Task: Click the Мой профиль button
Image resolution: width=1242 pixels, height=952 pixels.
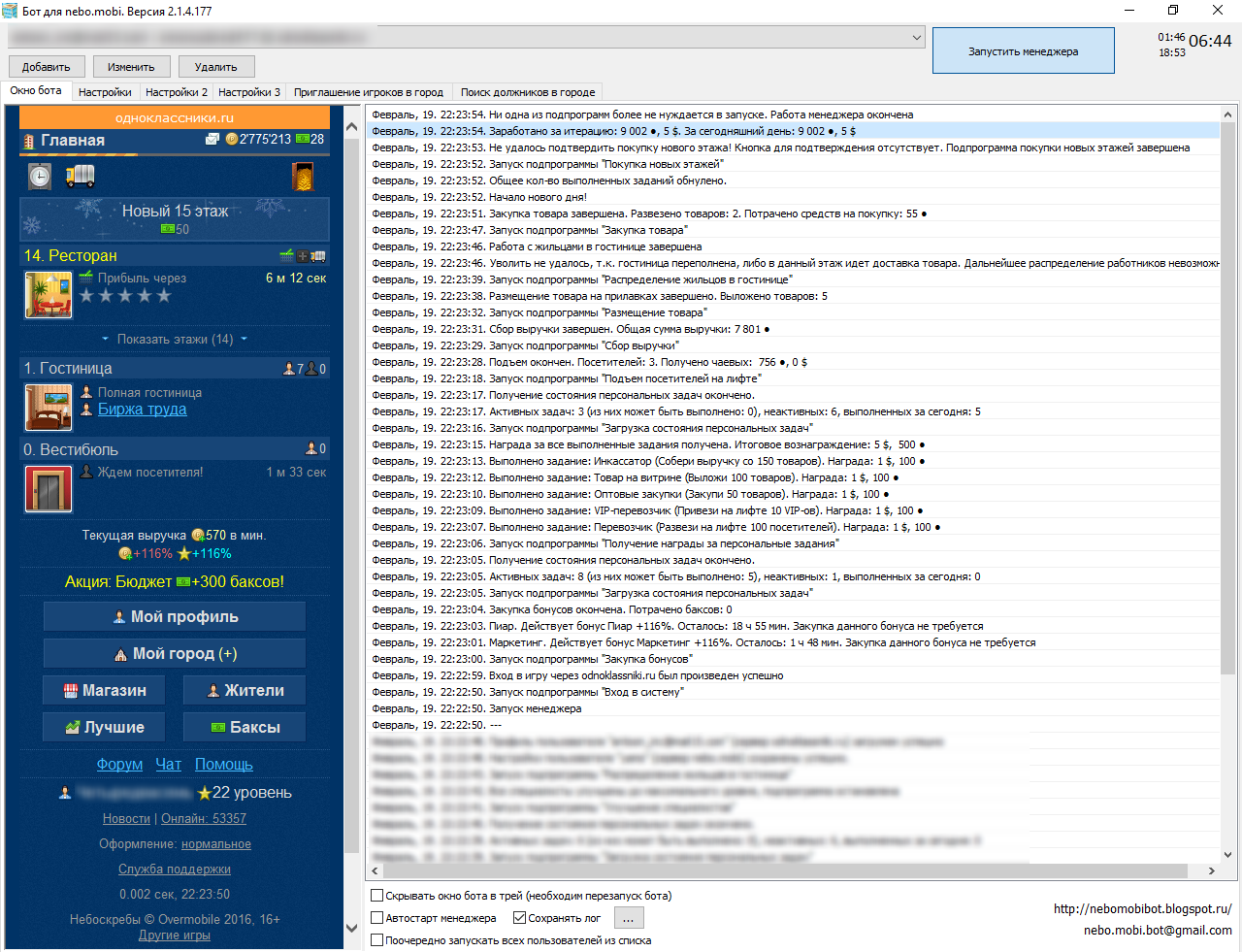Action: tap(175, 616)
